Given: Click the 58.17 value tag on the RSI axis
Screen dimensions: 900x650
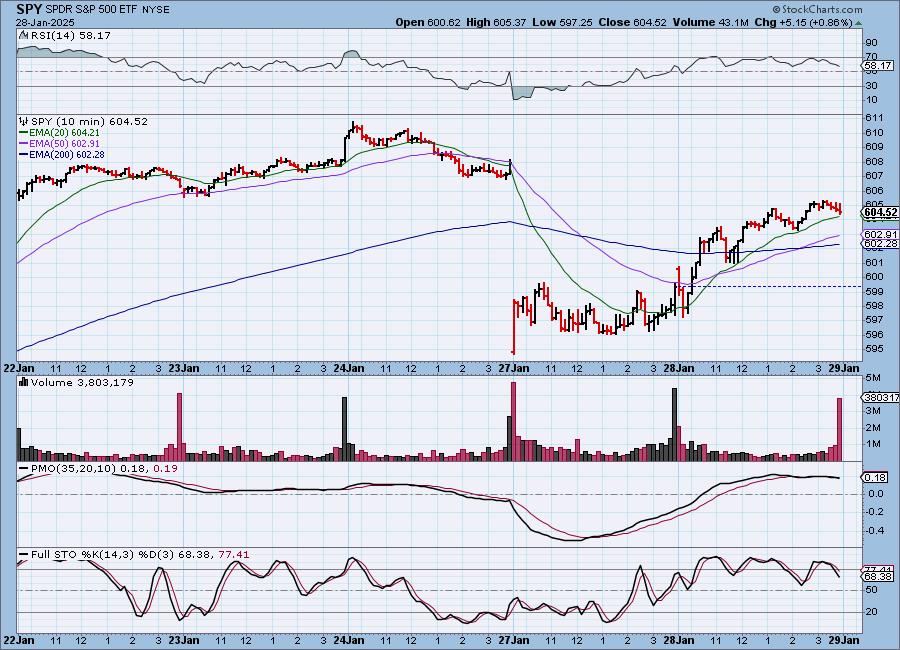Looking at the screenshot, I should pyautogui.click(x=878, y=65).
